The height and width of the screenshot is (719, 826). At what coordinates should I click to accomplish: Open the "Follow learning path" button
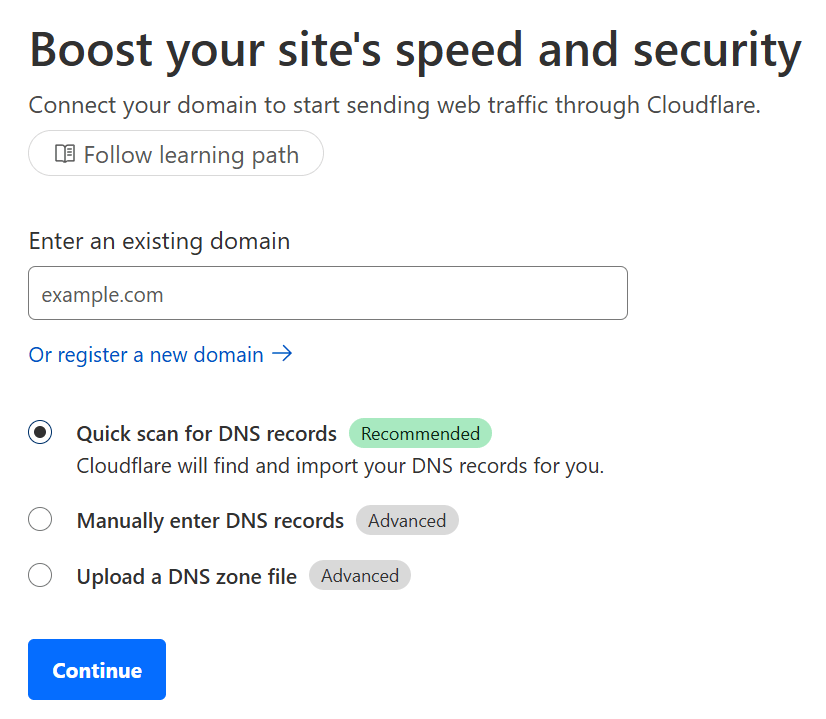pyautogui.click(x=176, y=153)
